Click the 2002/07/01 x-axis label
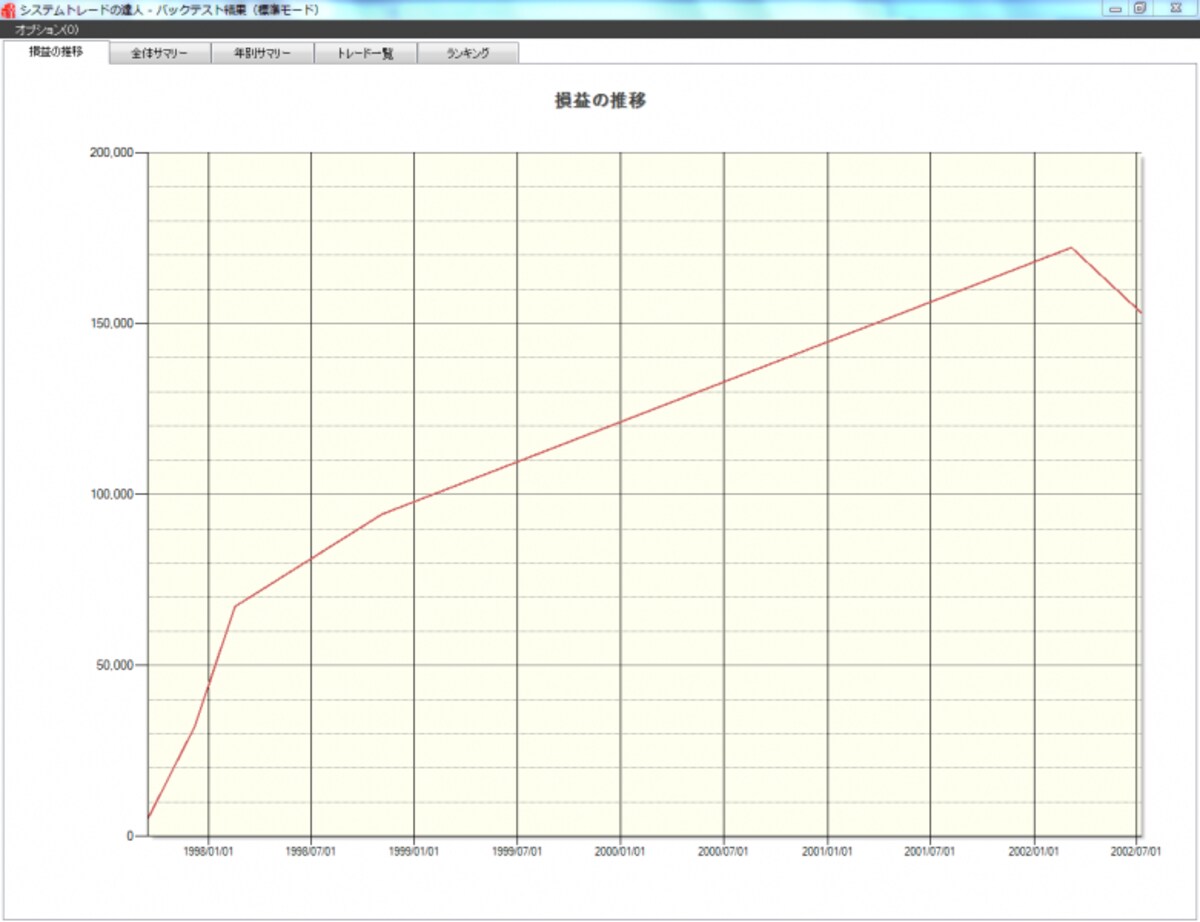Image resolution: width=1200 pixels, height=922 pixels. click(x=1137, y=851)
